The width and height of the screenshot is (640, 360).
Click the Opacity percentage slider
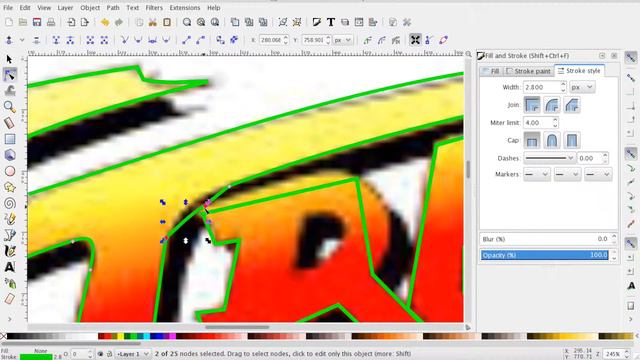coord(544,255)
